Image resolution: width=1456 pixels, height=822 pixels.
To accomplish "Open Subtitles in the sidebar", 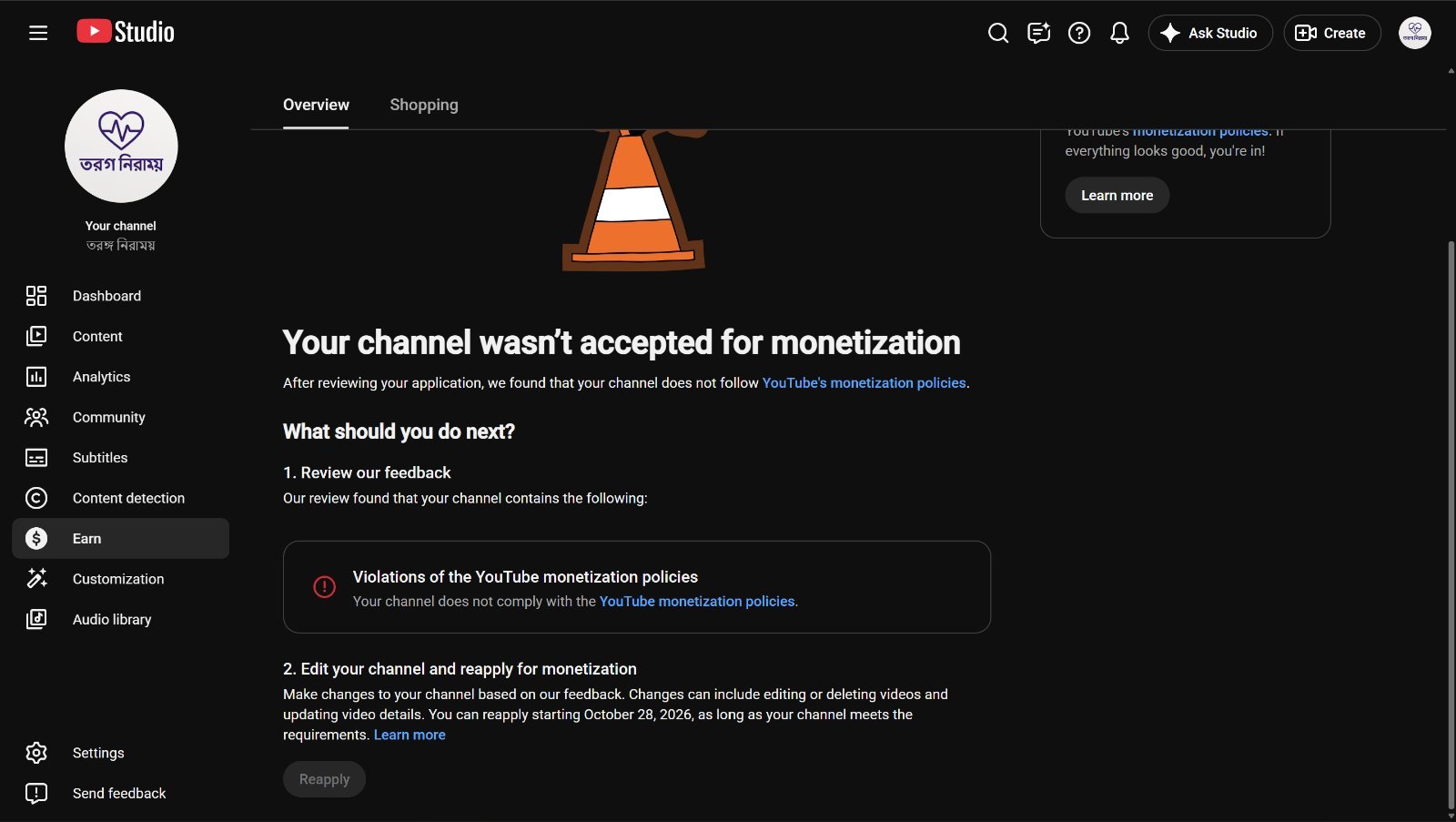I will pyautogui.click(x=121, y=458).
